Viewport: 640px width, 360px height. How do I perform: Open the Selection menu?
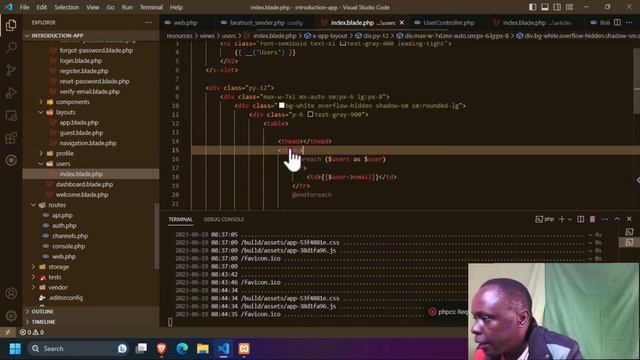[x=67, y=7]
